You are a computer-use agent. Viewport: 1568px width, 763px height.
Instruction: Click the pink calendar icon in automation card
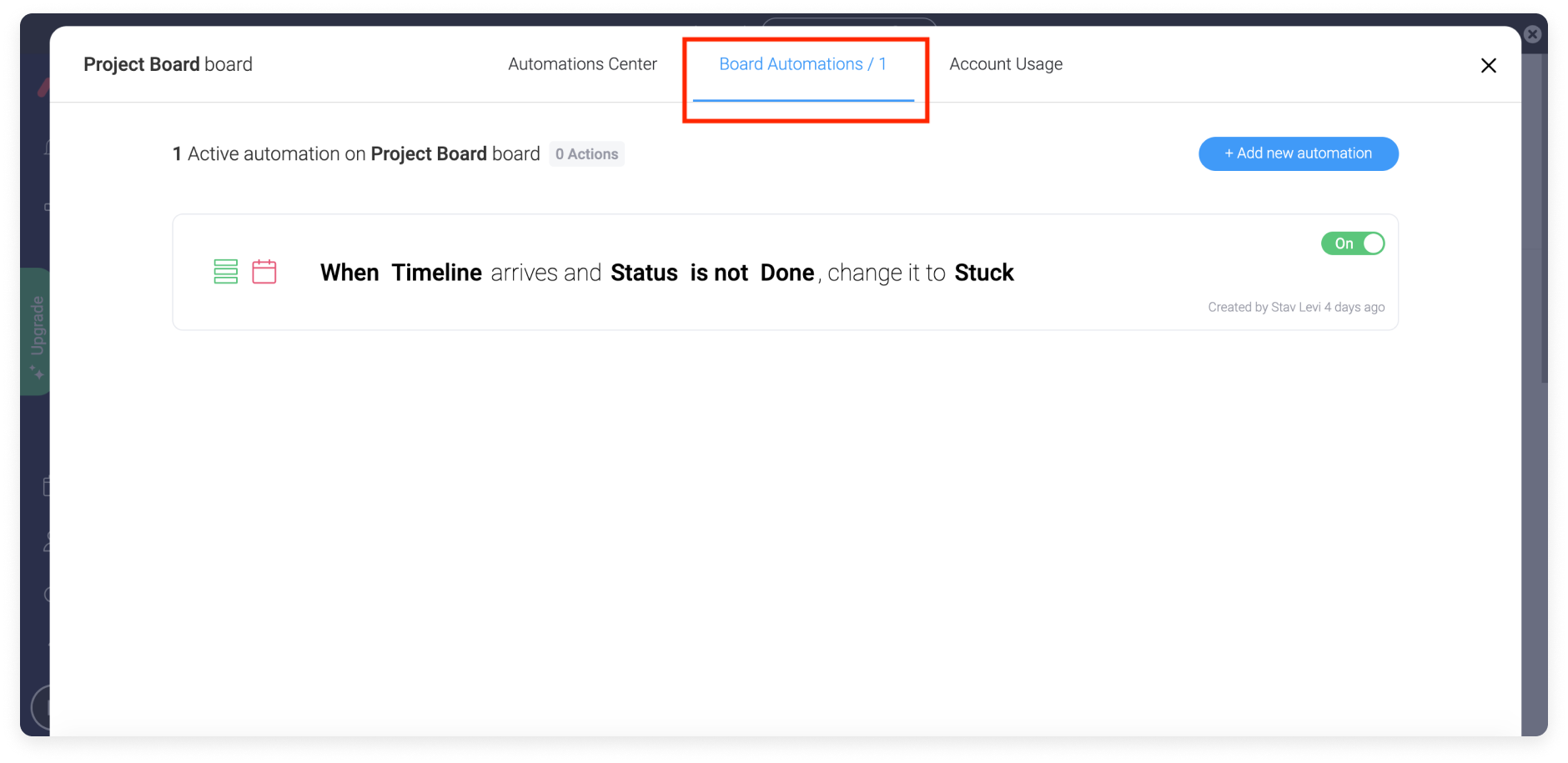(x=264, y=272)
